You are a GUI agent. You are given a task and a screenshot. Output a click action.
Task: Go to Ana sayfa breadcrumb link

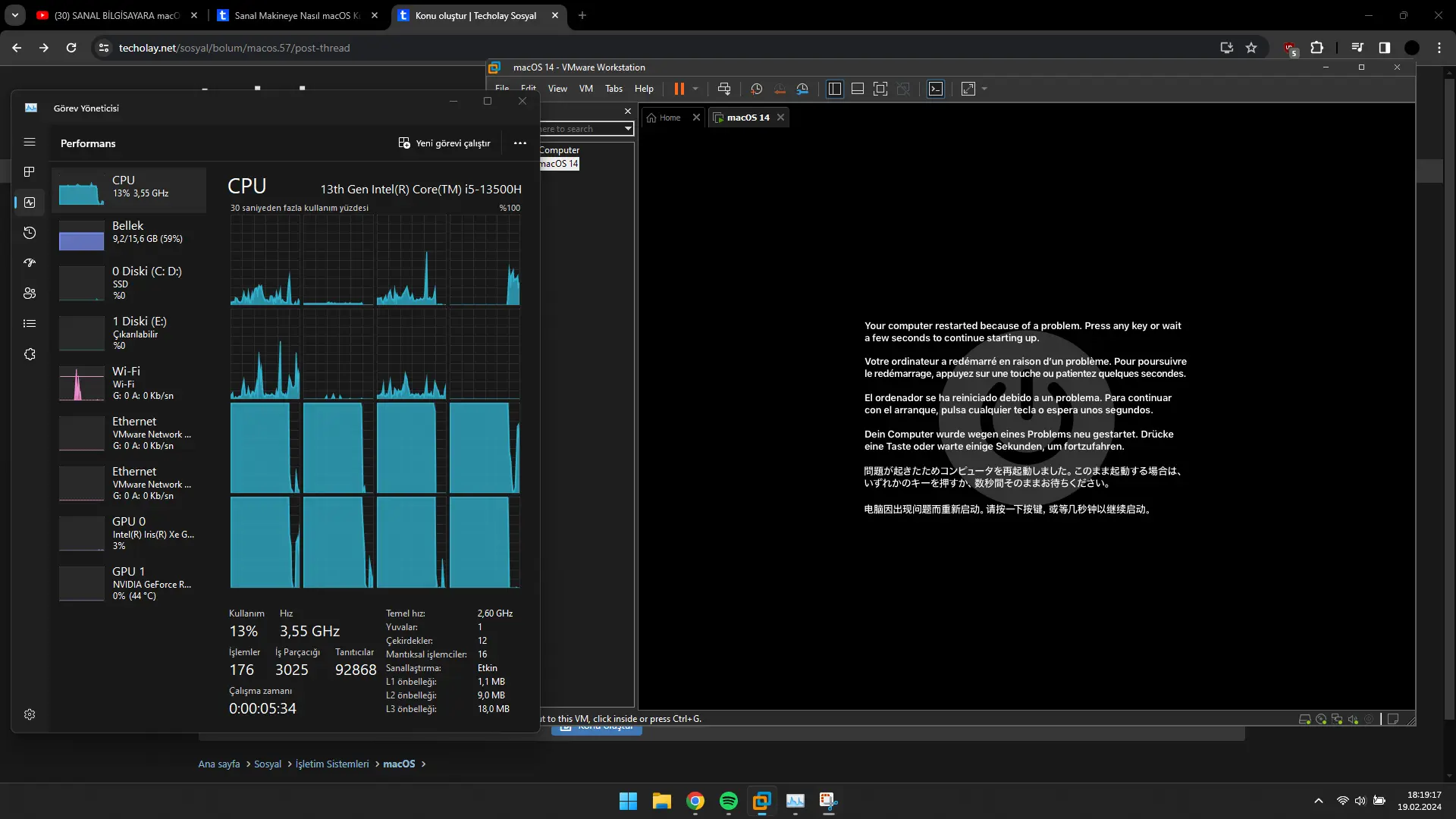click(219, 764)
